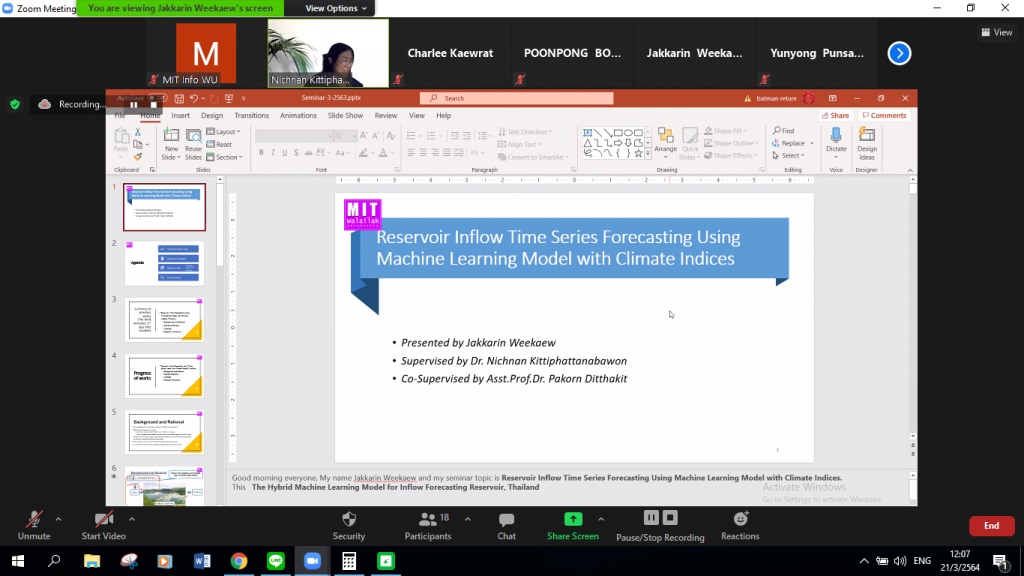Image resolution: width=1024 pixels, height=576 pixels.
Task: Expand the View Options dropdown
Action: pyautogui.click(x=336, y=8)
